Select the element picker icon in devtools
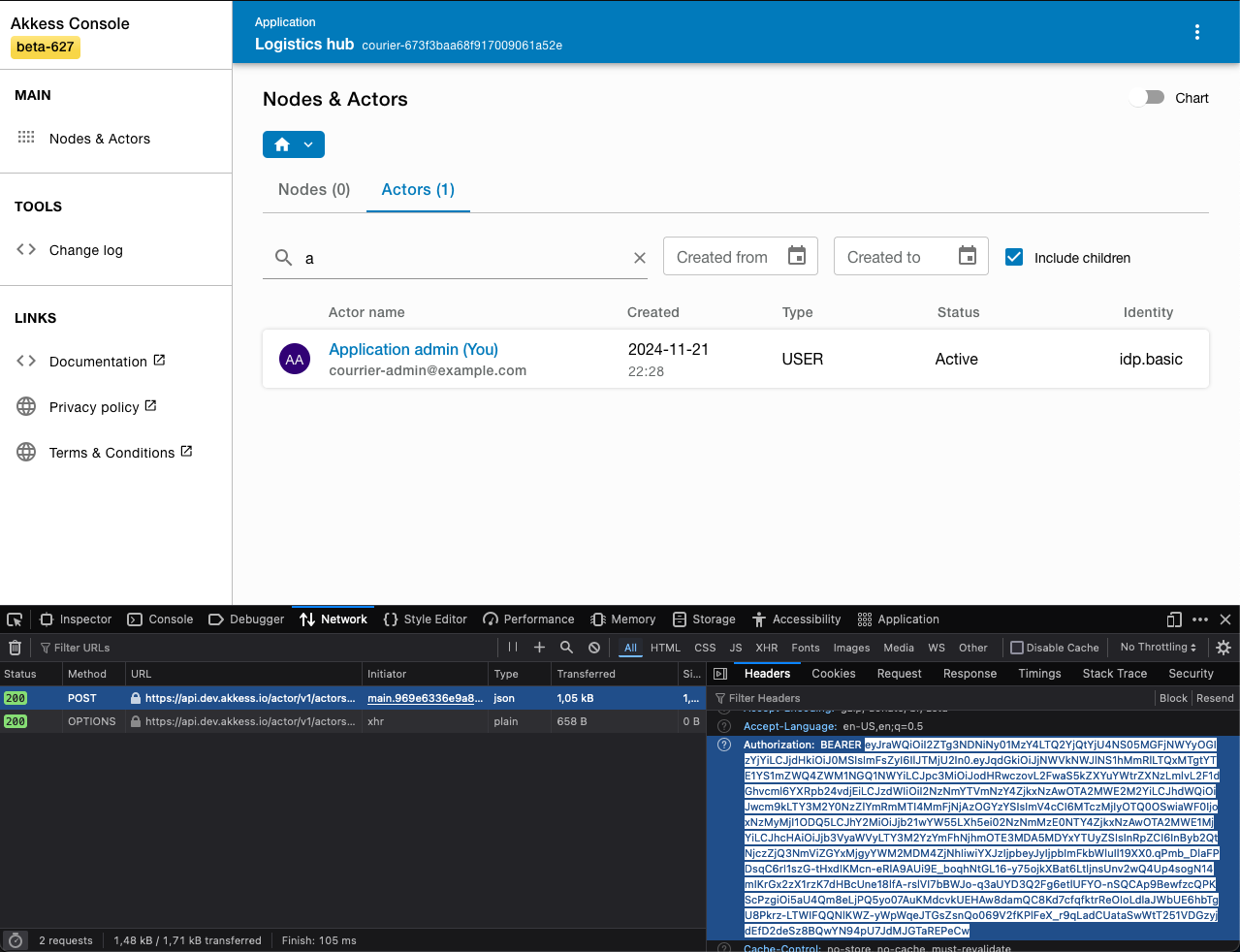This screenshot has height=952, width=1240. click(x=14, y=619)
